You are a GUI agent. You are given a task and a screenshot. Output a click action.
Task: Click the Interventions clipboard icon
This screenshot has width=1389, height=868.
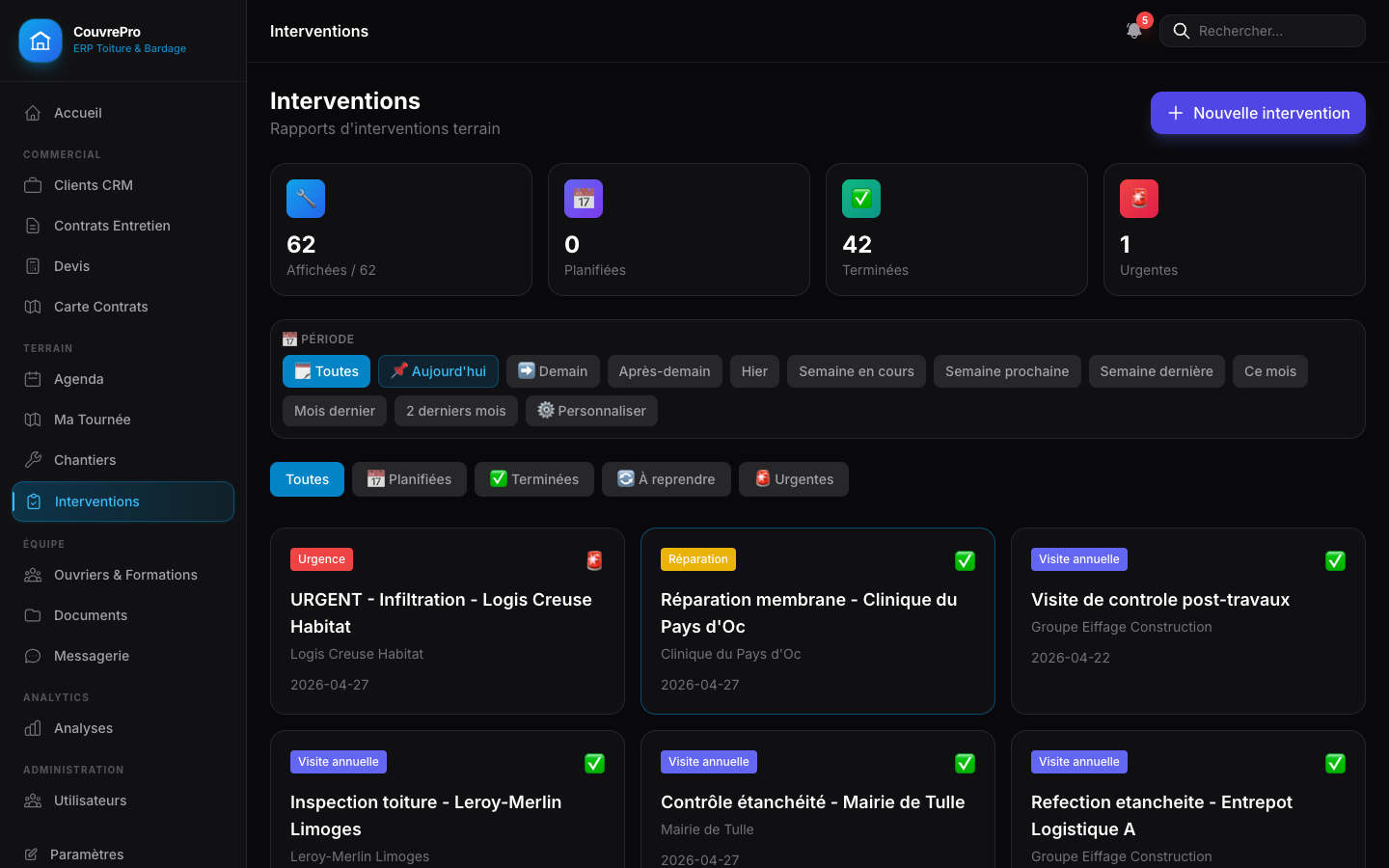pos(34,502)
